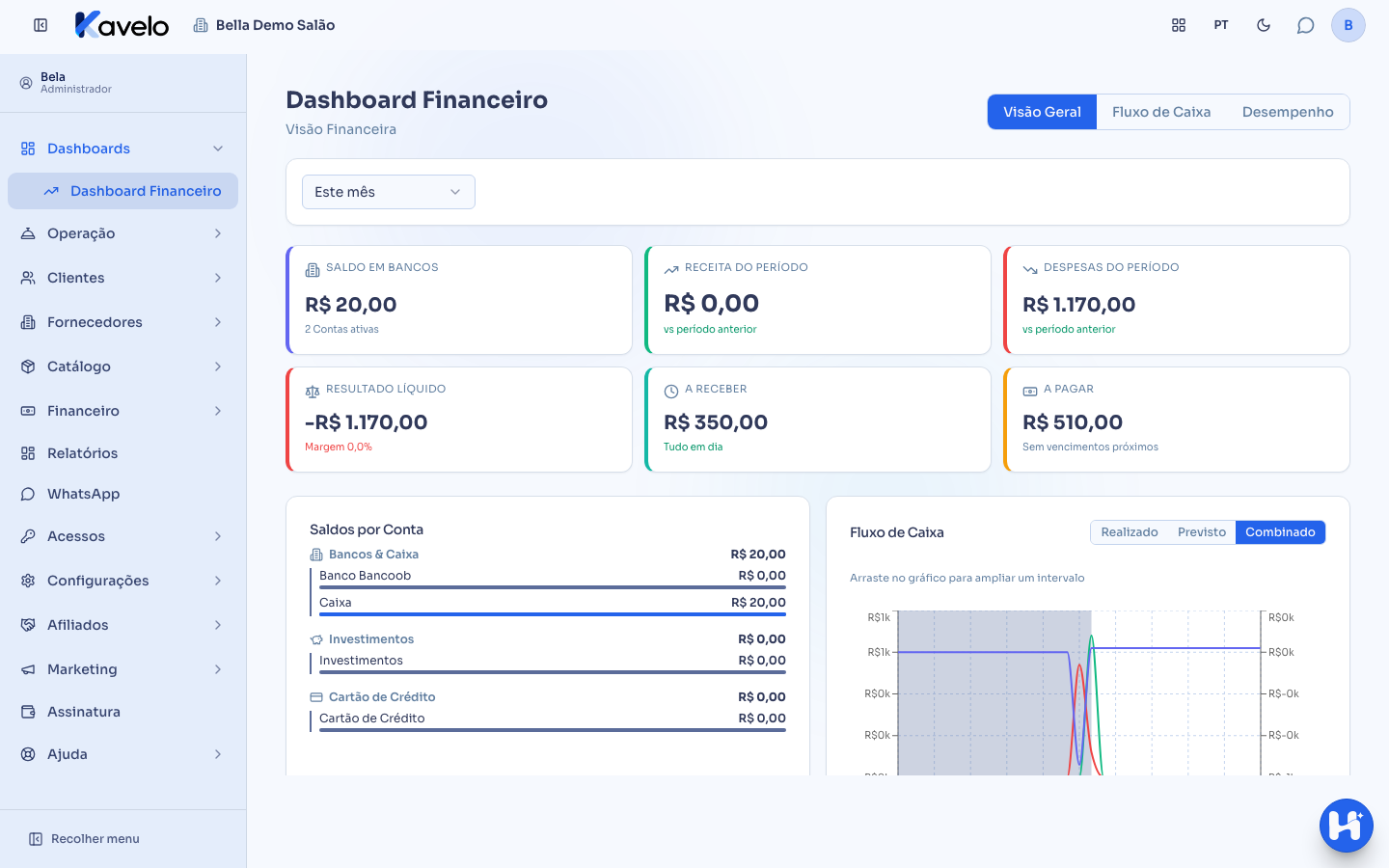
Task: Expand the Operação menu
Action: [x=123, y=233]
